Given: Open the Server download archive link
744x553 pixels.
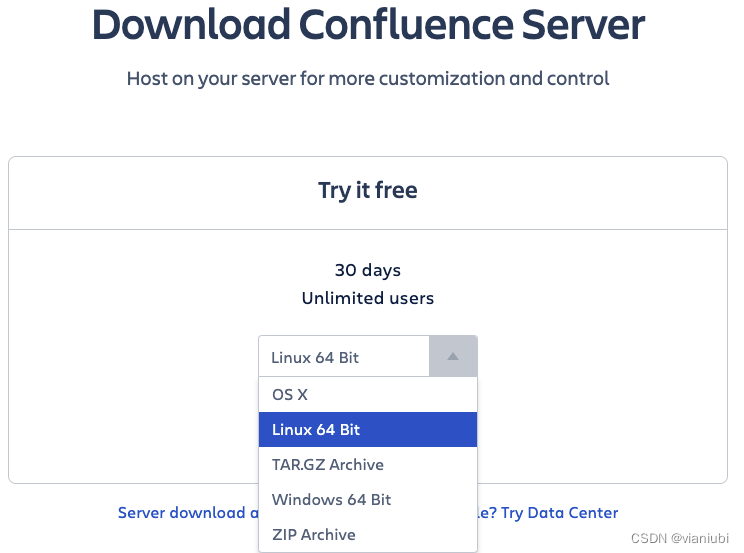Looking at the screenshot, I should click(x=188, y=513).
